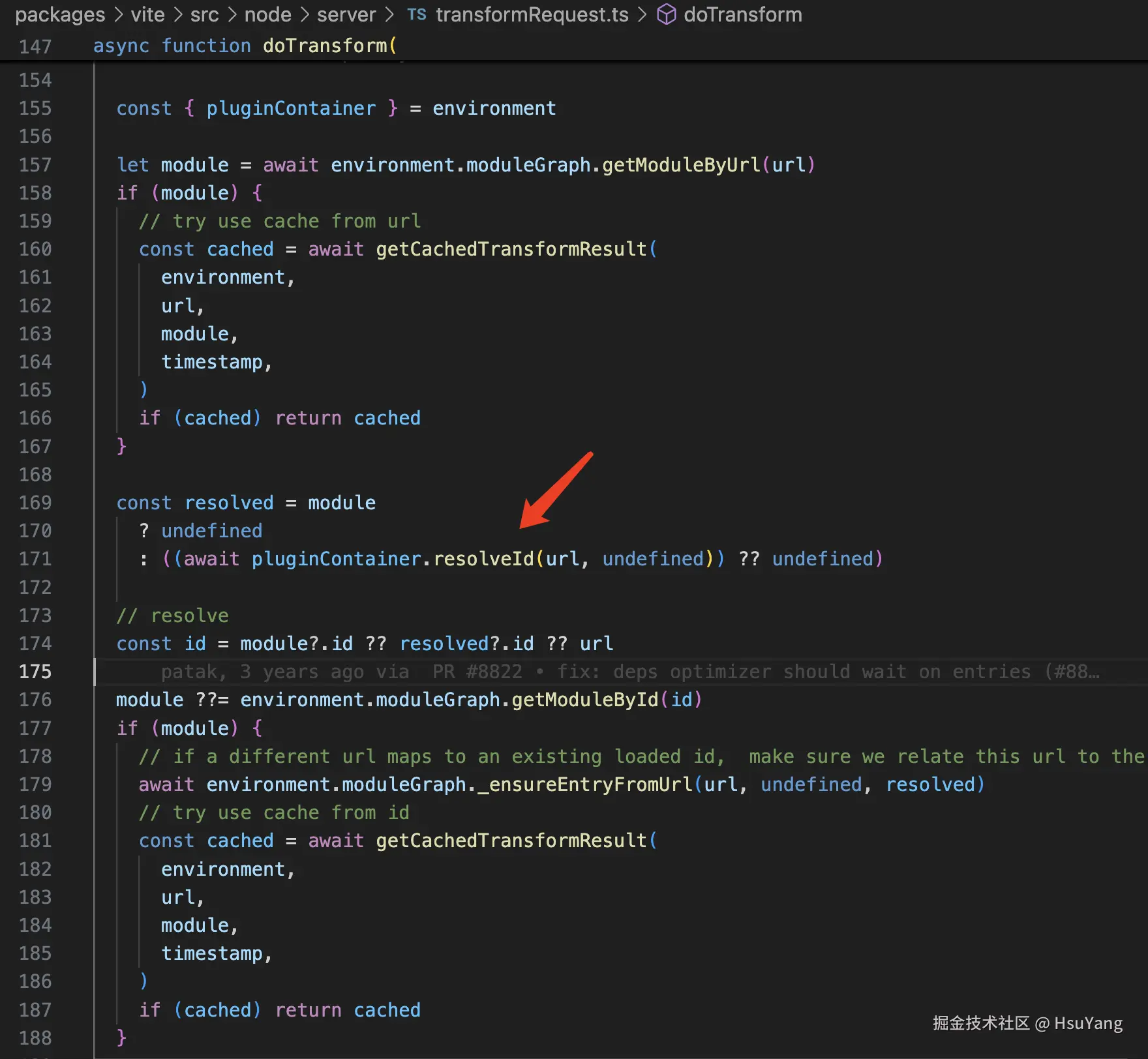Click the _ensureEntryFromUrl method call
Image resolution: width=1148 pixels, height=1059 pixels.
click(585, 784)
